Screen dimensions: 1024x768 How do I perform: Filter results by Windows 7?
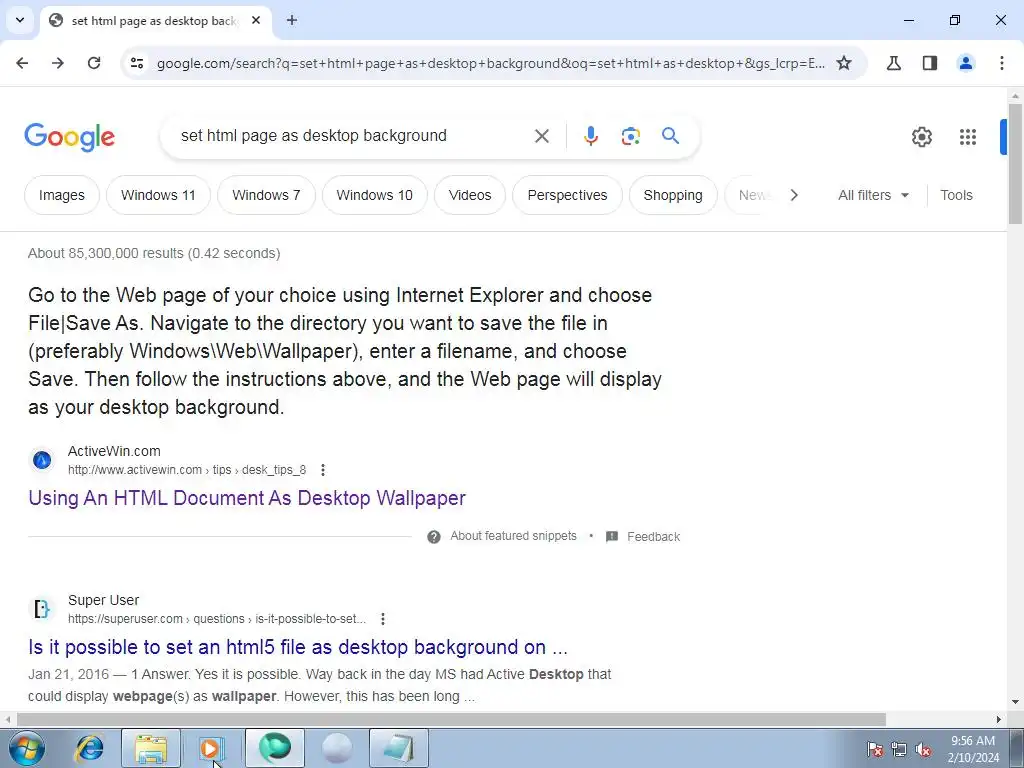266,195
